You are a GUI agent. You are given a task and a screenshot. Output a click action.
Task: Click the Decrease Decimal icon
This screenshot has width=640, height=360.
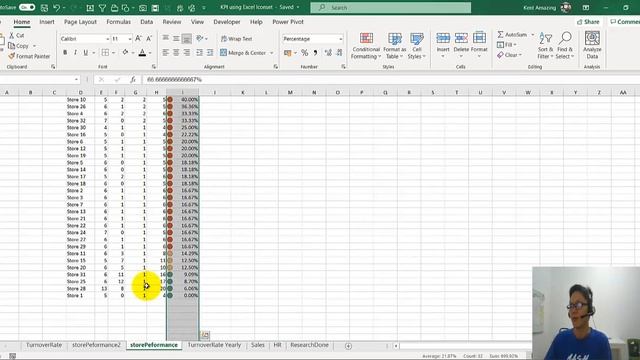coord(339,53)
